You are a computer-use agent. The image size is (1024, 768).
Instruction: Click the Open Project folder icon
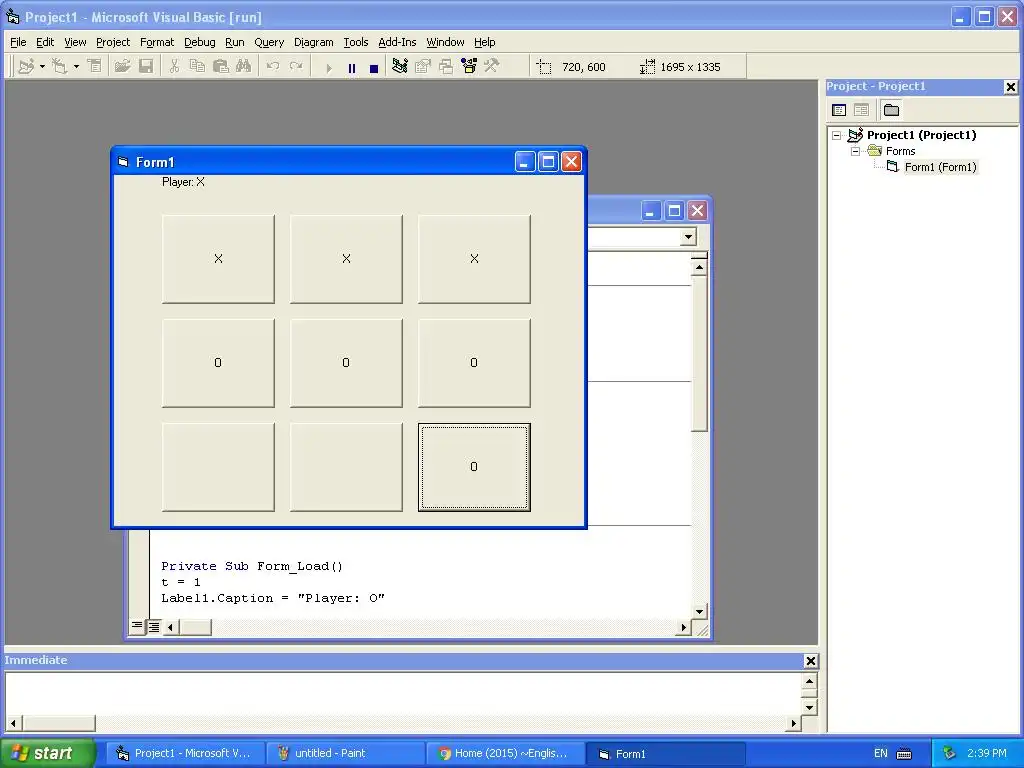pos(122,67)
